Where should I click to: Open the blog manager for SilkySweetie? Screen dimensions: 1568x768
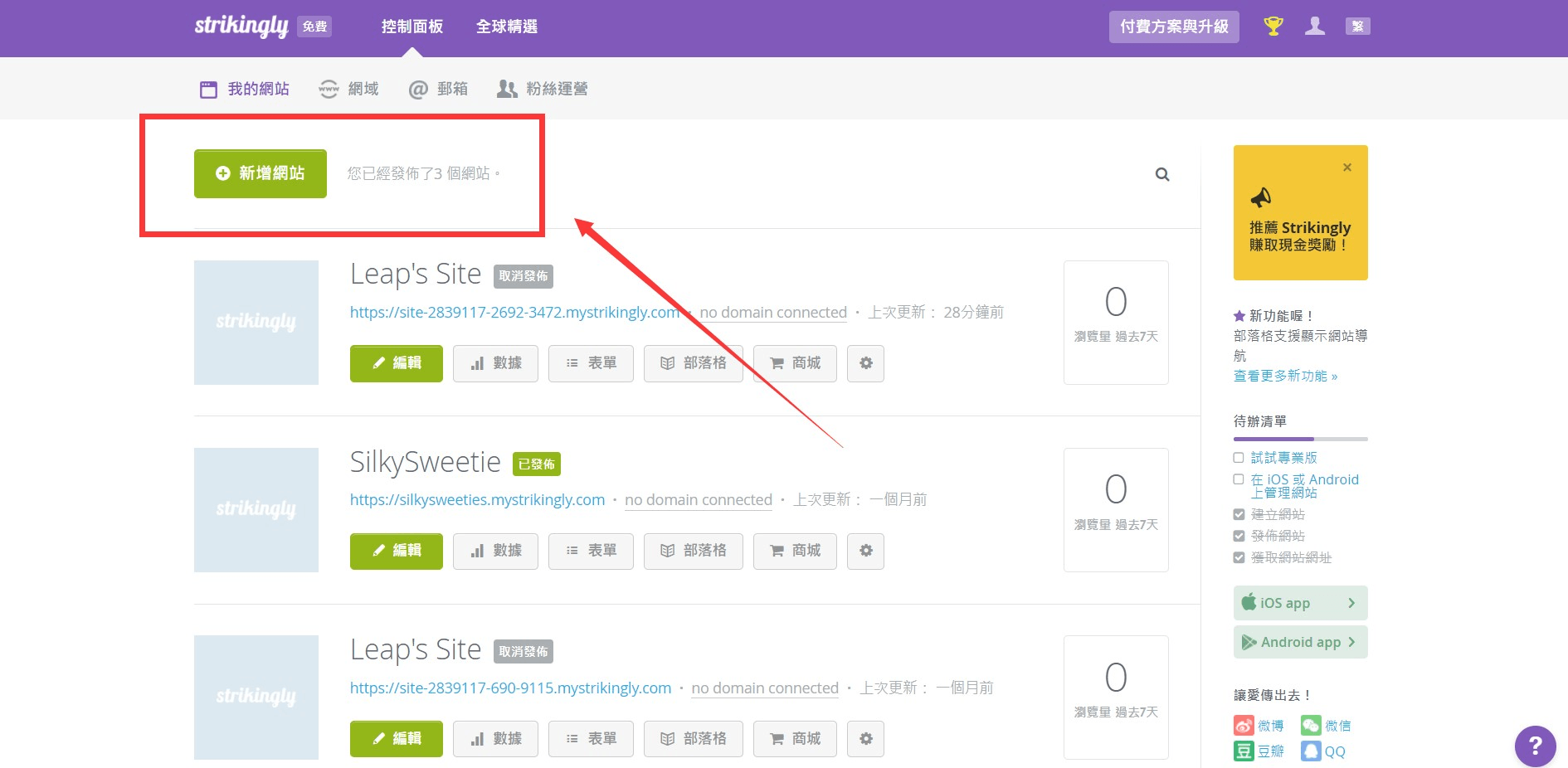[694, 551]
